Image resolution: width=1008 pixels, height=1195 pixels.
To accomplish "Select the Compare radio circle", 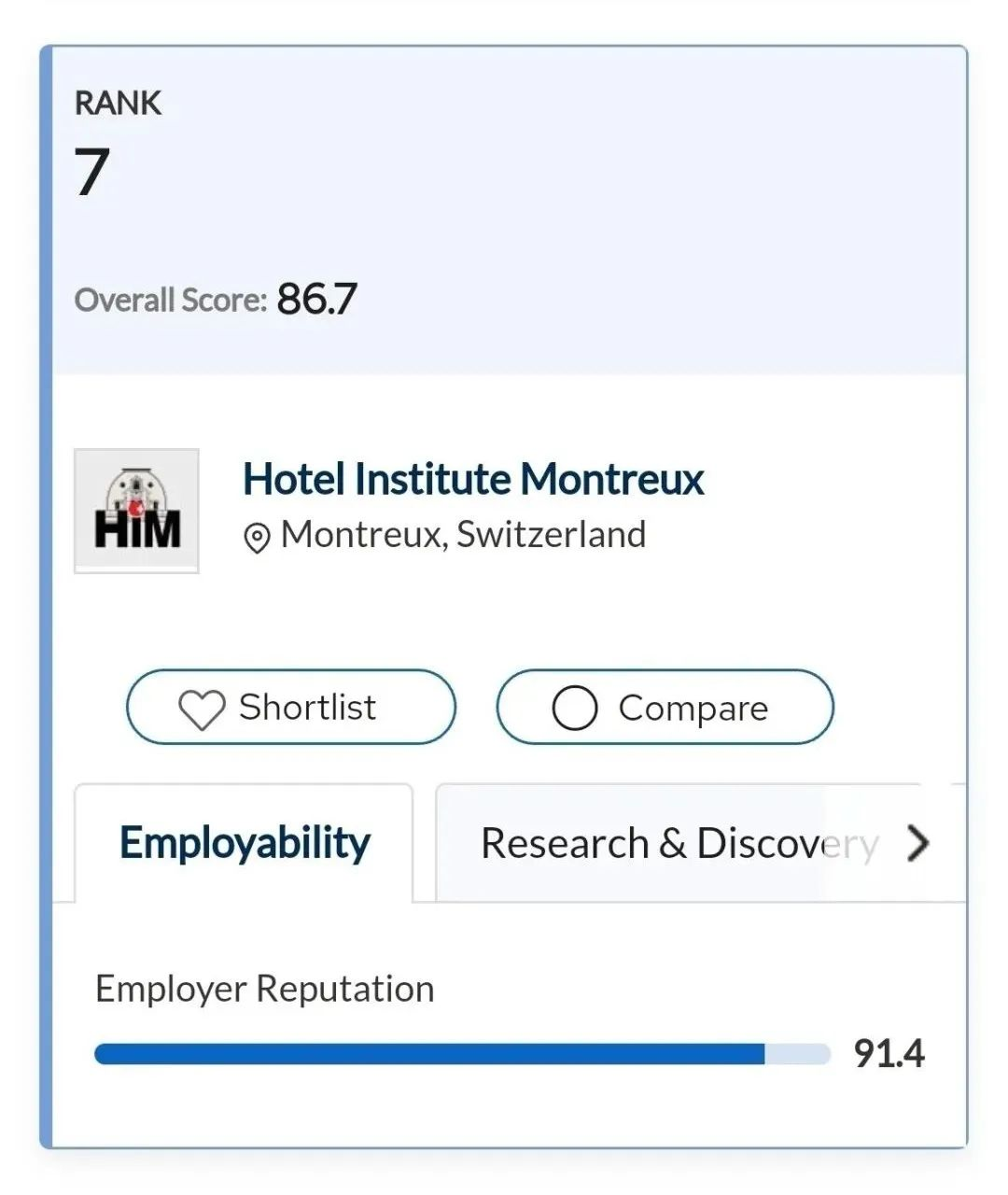I will (x=575, y=709).
